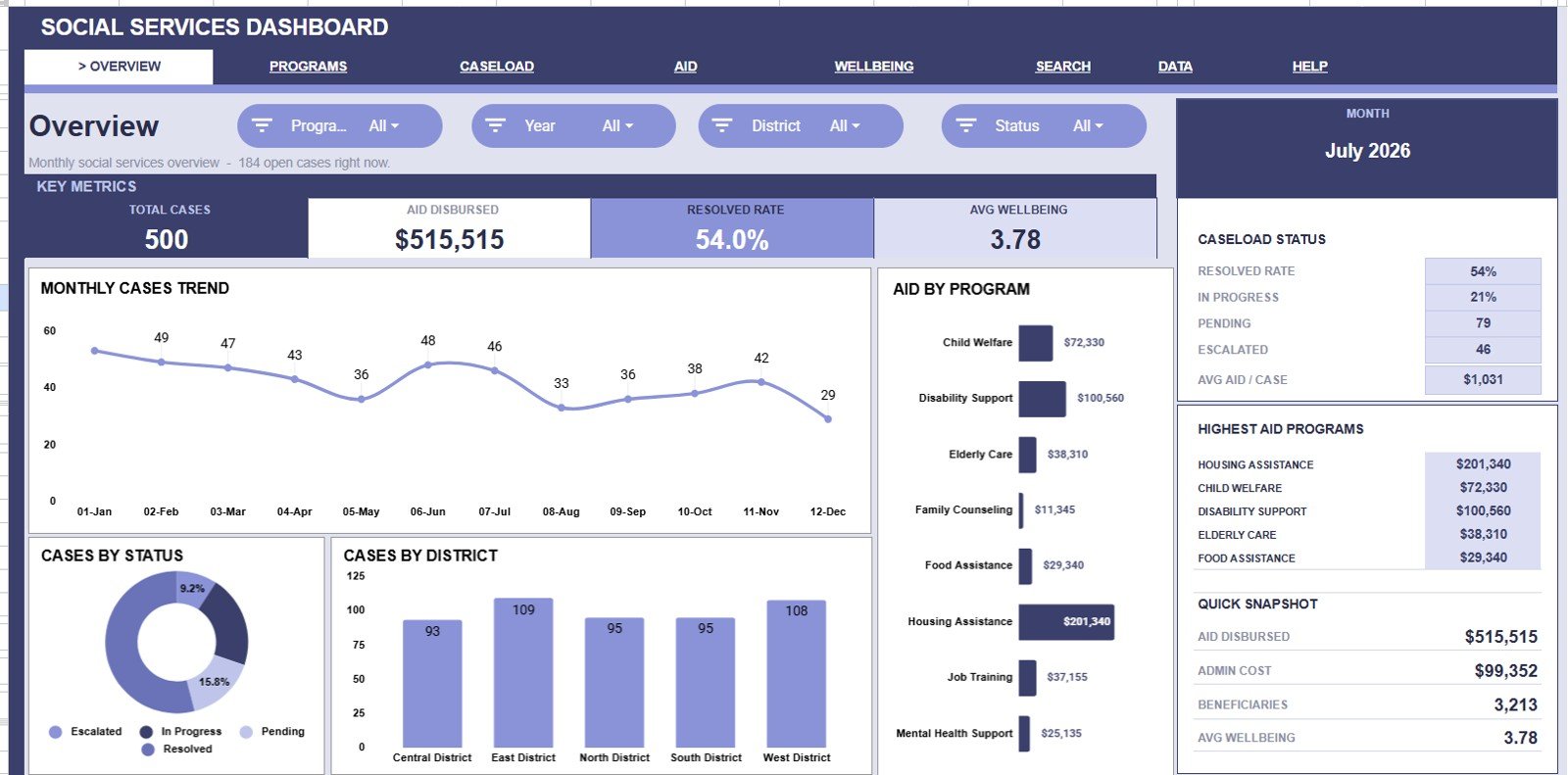
Task: Click the Food Assistance $29,340 table cell
Action: pyautogui.click(x=1483, y=557)
